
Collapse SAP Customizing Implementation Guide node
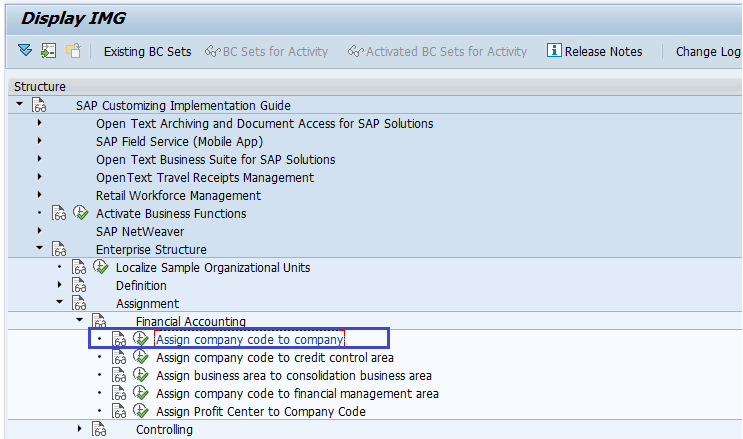(19, 104)
